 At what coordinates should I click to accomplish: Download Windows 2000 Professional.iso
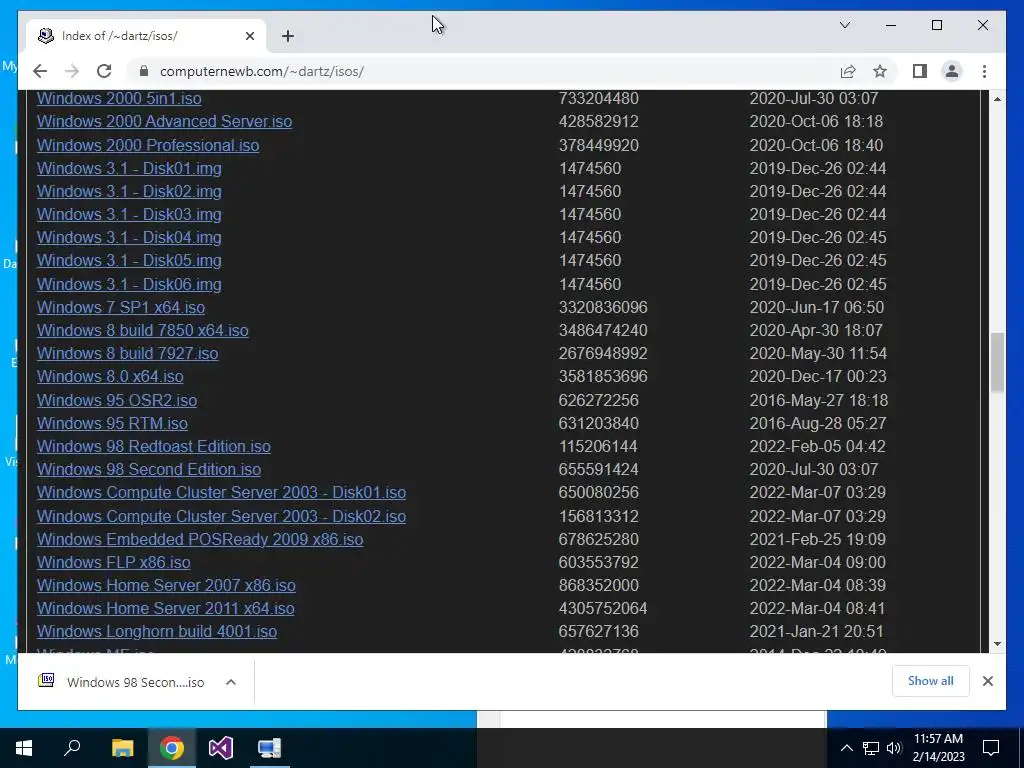click(x=148, y=145)
